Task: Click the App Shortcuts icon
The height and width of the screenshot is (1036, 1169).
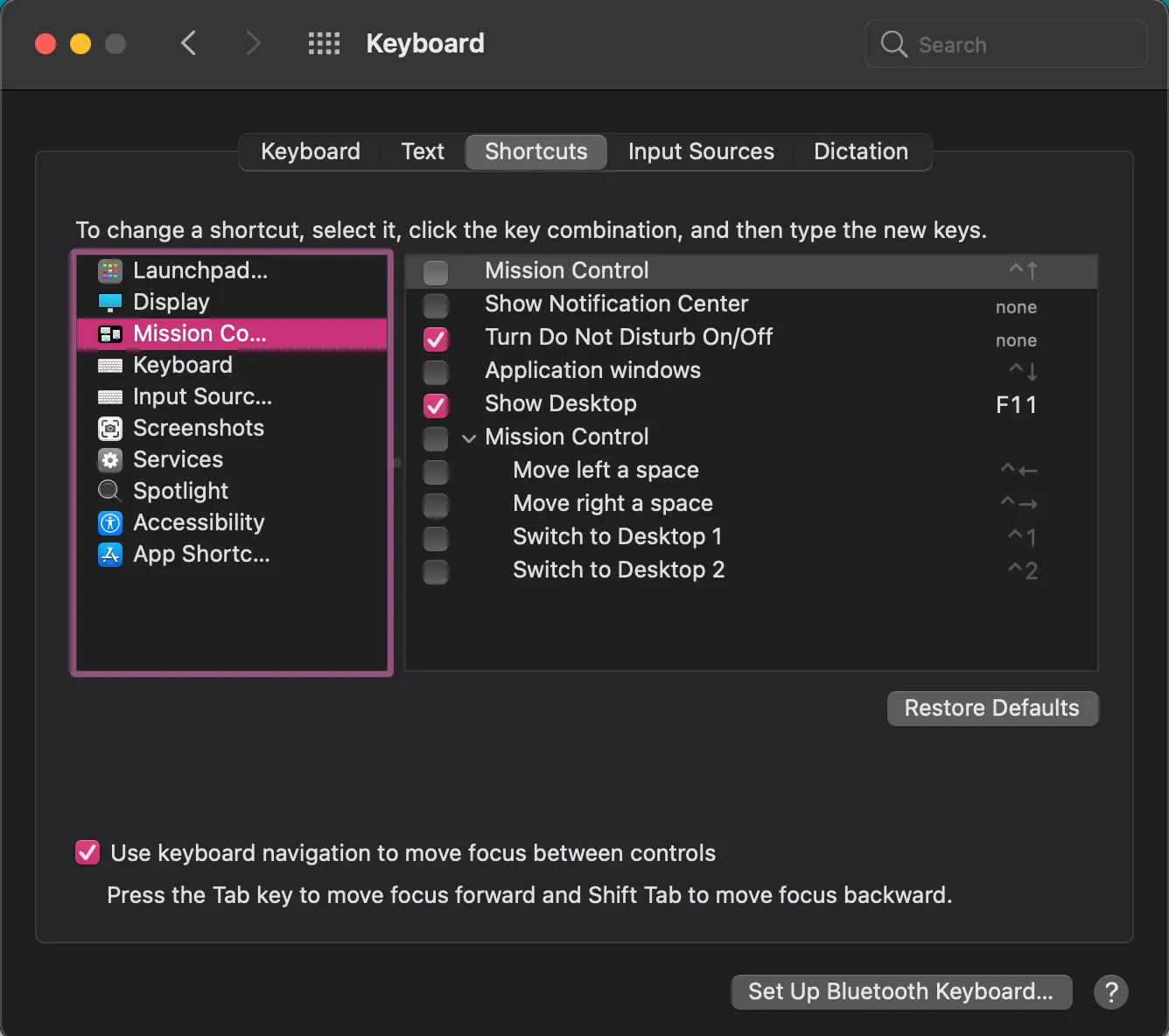Action: (110, 555)
